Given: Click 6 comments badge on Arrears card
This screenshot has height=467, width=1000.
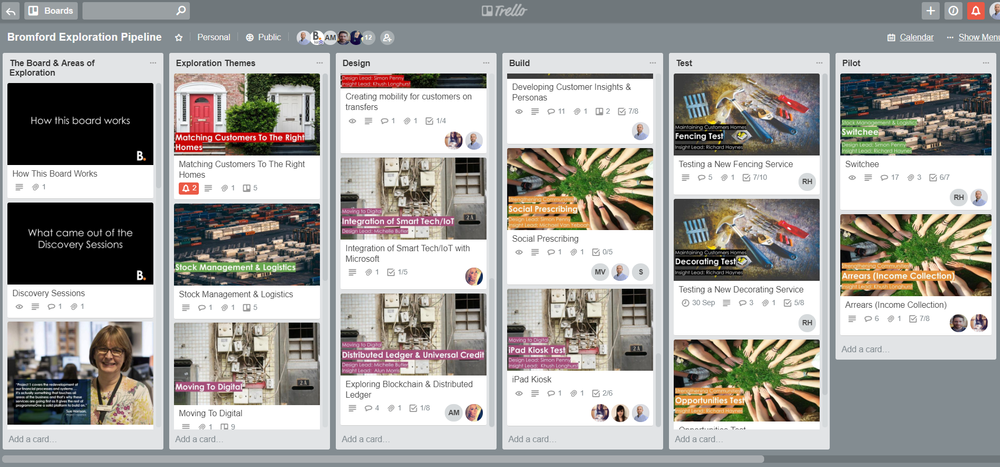Looking at the screenshot, I should [872, 318].
